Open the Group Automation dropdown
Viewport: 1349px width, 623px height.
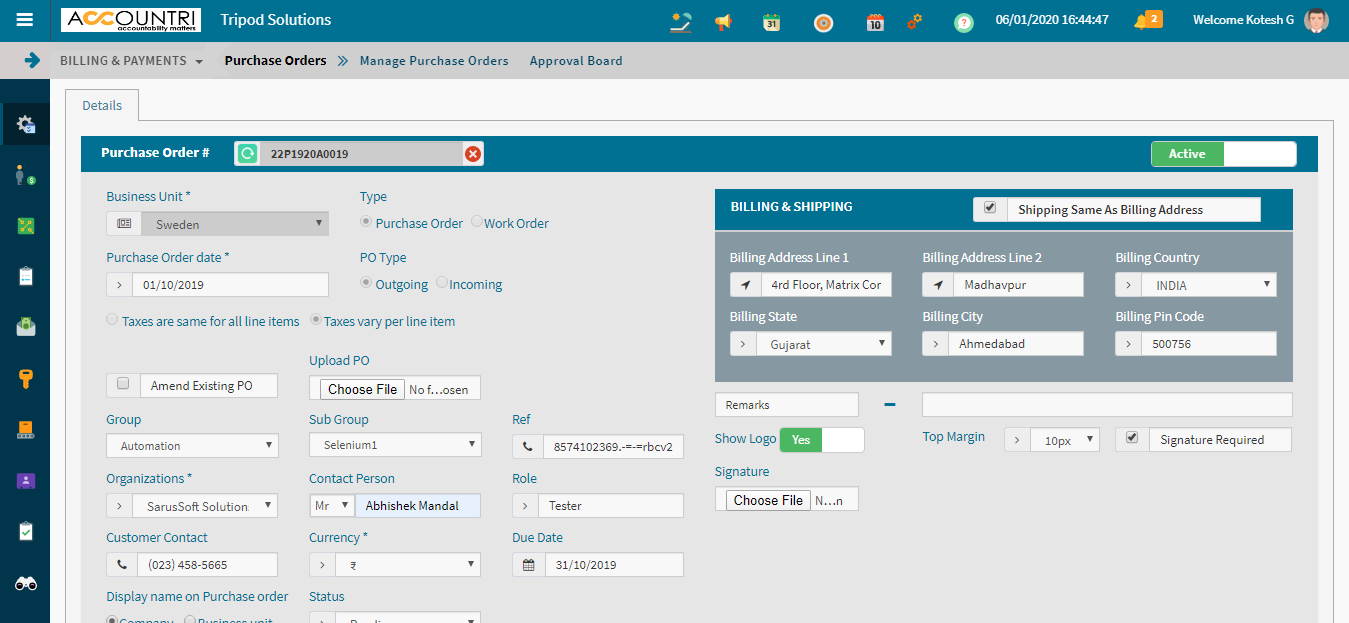[x=192, y=445]
